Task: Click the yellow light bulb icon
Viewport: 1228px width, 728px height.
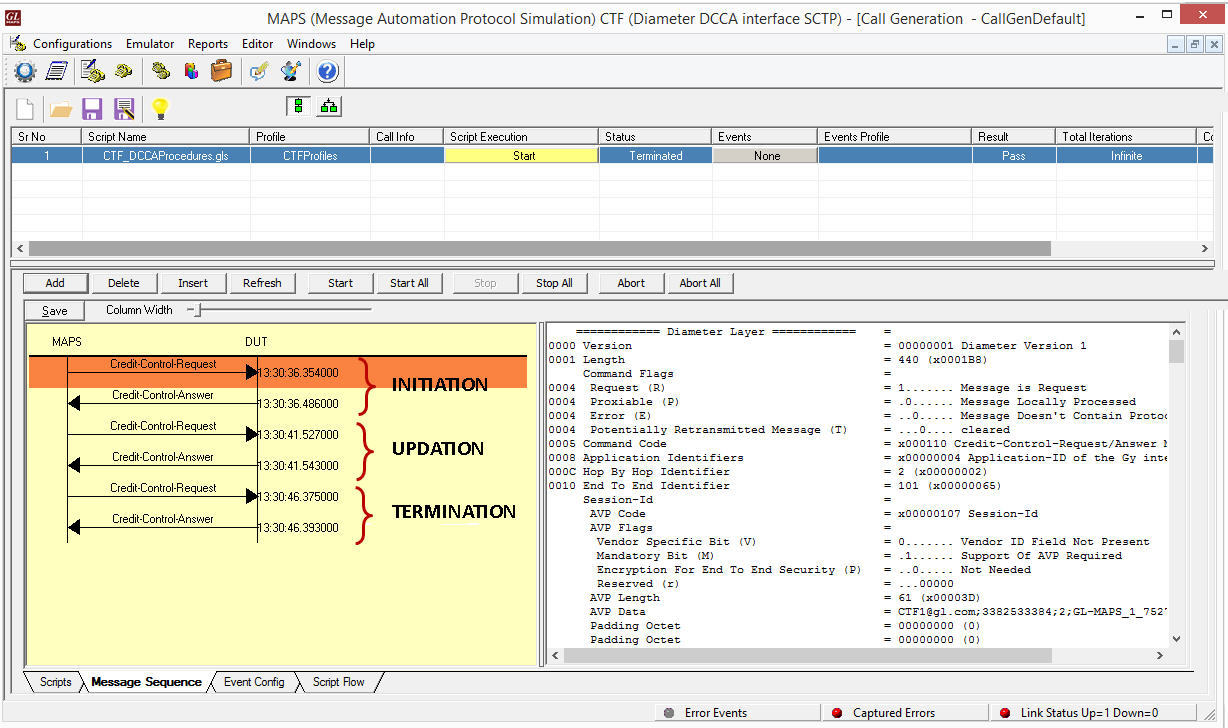Action: tap(159, 108)
